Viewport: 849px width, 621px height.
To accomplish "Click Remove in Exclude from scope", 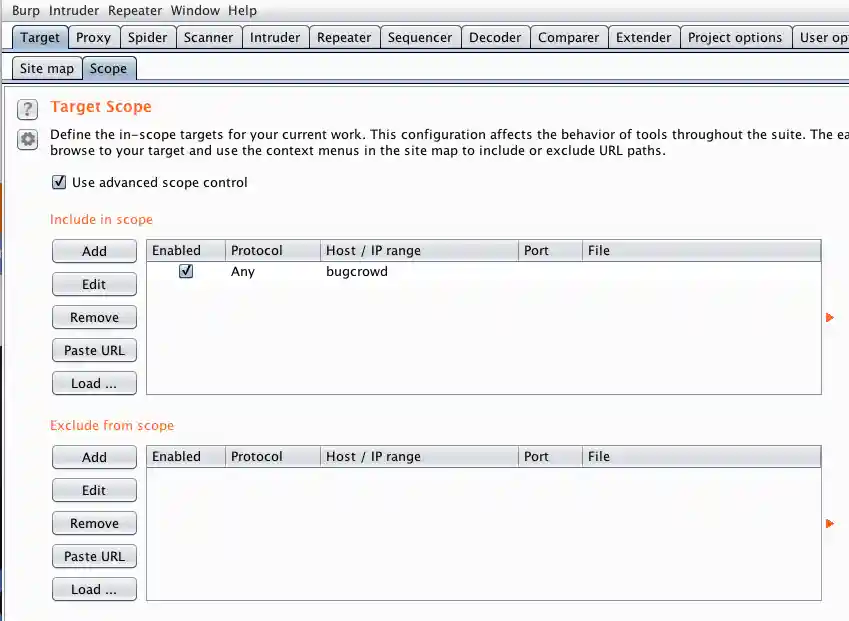I will (x=94, y=524).
